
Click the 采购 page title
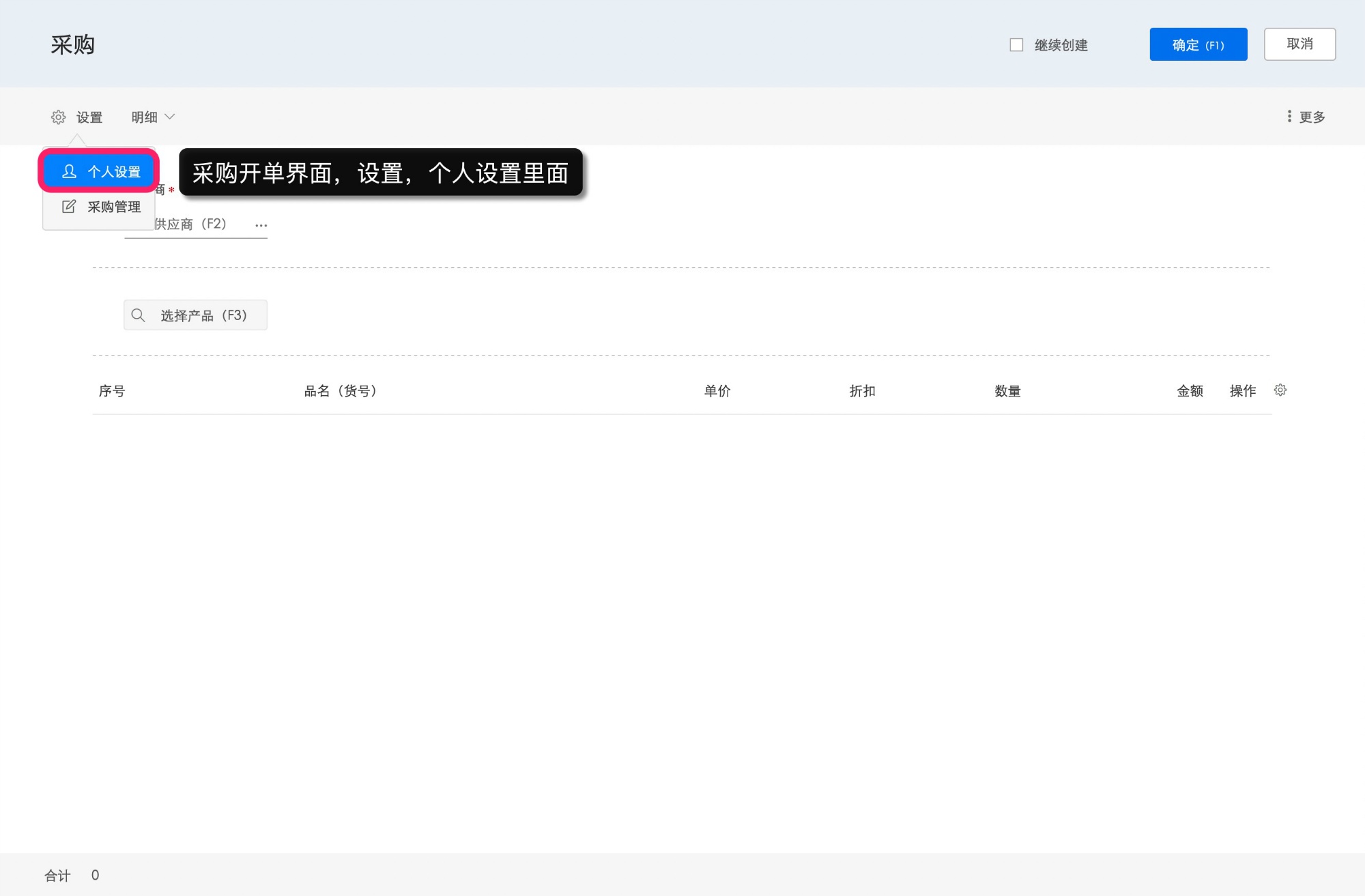pyautogui.click(x=72, y=45)
